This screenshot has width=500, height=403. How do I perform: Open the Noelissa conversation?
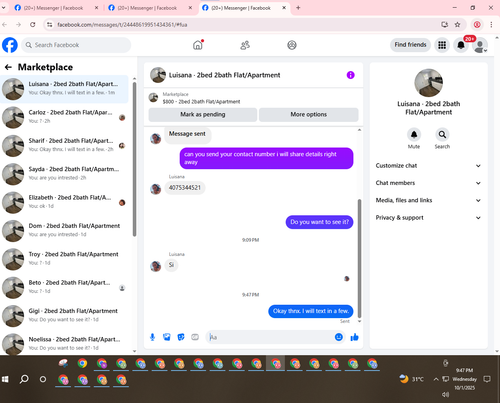tap(64, 344)
